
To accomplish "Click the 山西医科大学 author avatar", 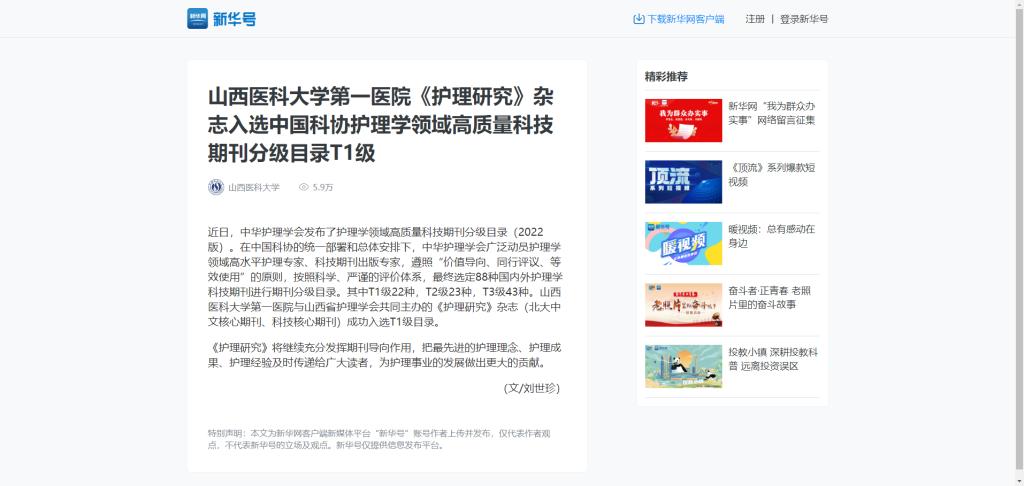I will 216,187.
